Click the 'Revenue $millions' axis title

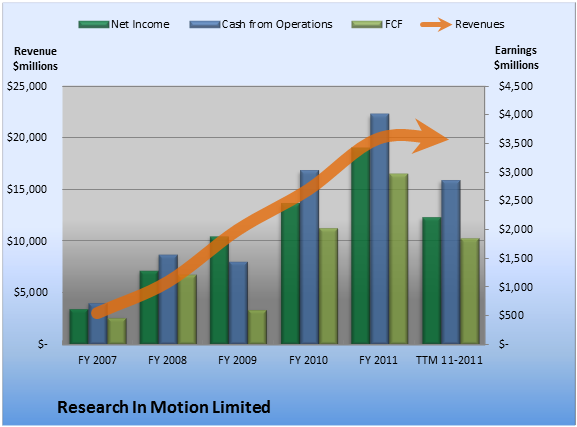[35, 59]
